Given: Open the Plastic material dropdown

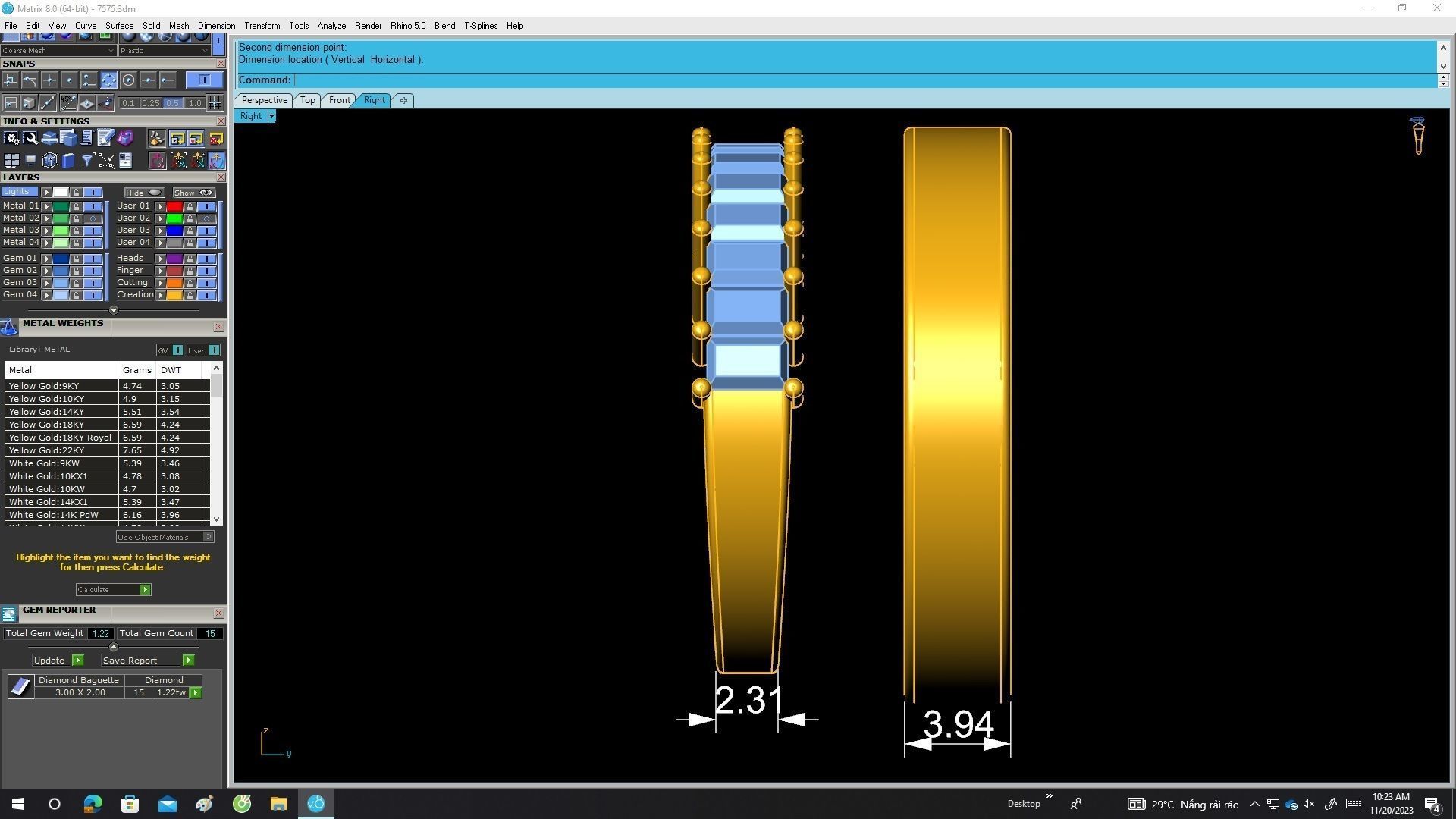Looking at the screenshot, I should coord(205,51).
